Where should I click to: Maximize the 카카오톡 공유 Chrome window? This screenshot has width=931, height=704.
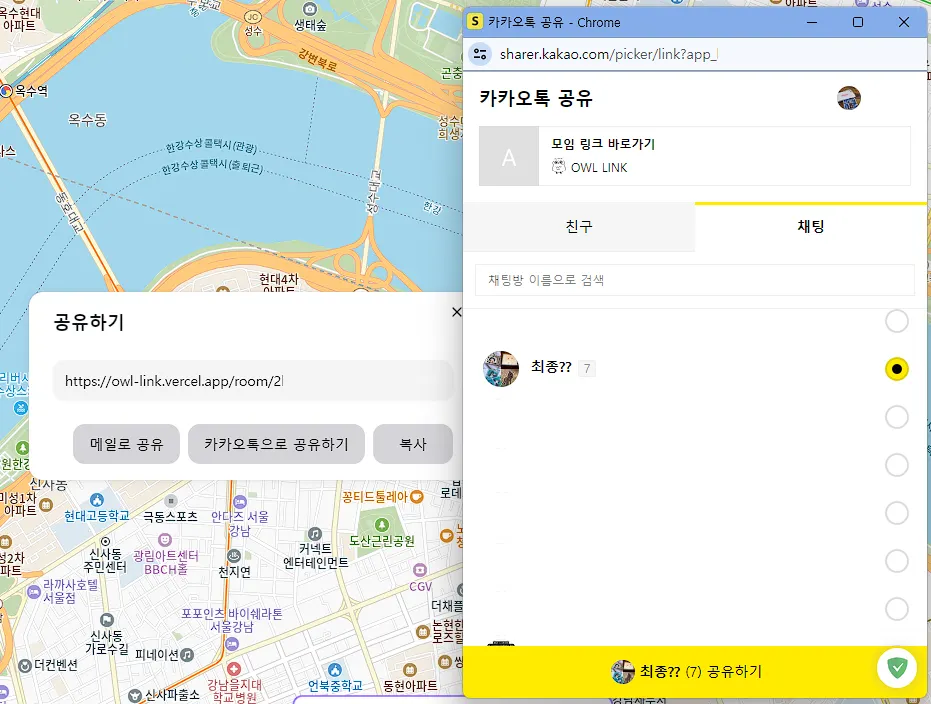coord(858,23)
